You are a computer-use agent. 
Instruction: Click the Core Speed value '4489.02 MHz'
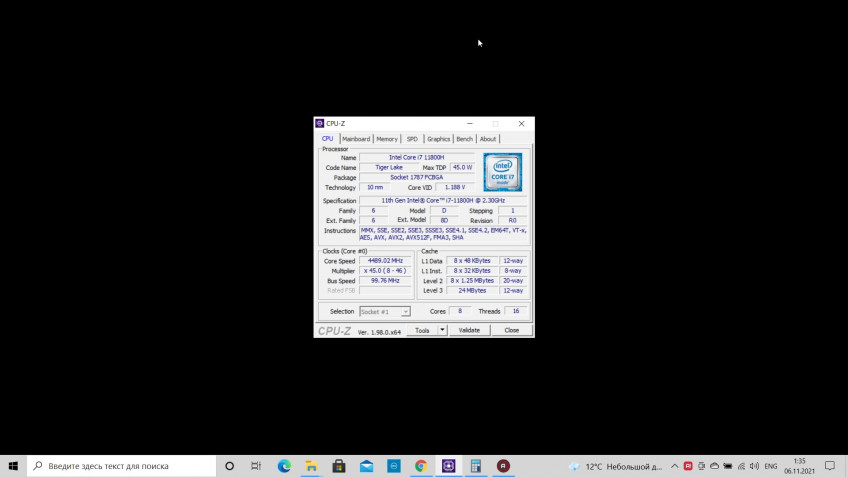pos(385,261)
